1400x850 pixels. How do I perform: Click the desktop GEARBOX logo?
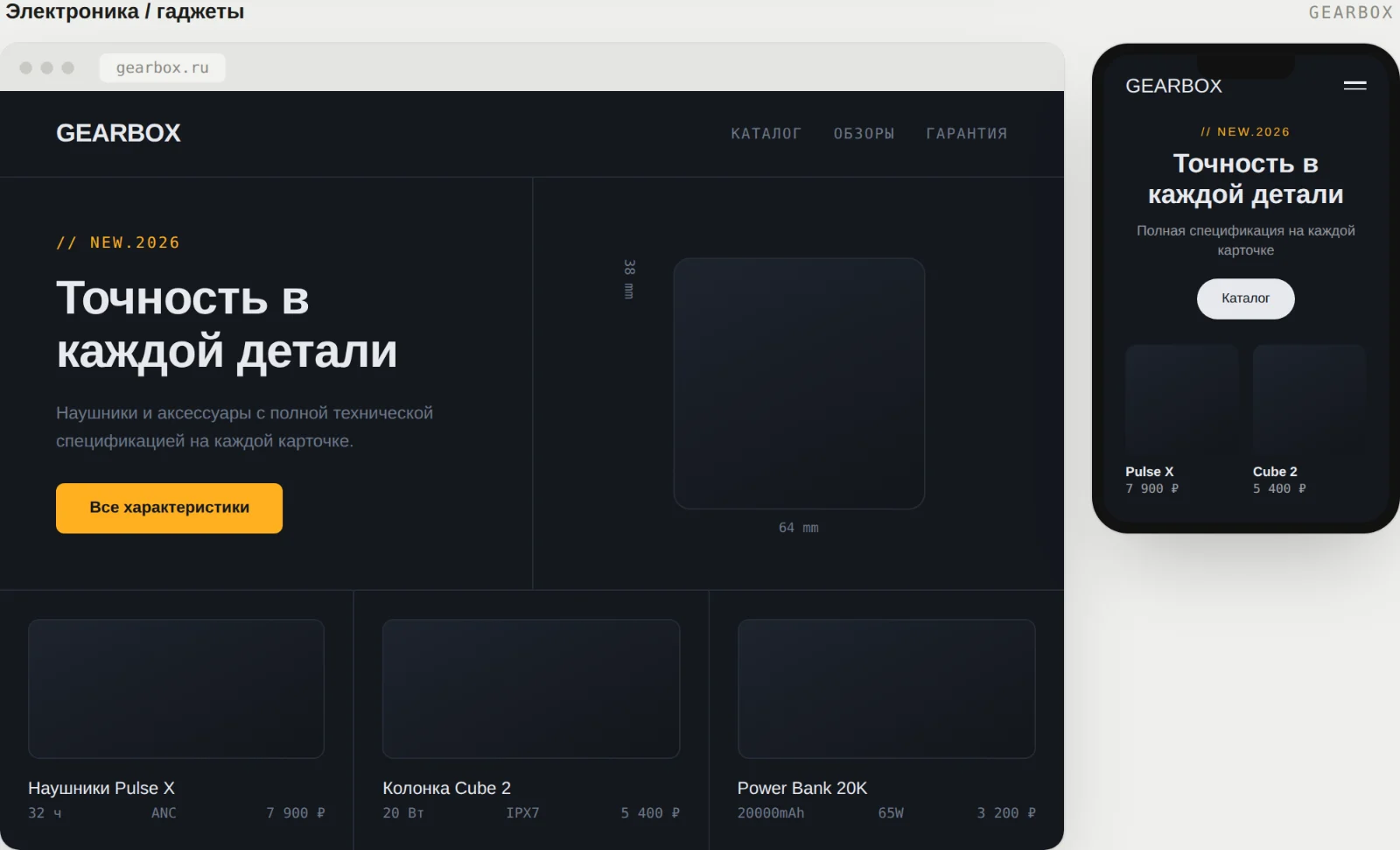(x=118, y=133)
